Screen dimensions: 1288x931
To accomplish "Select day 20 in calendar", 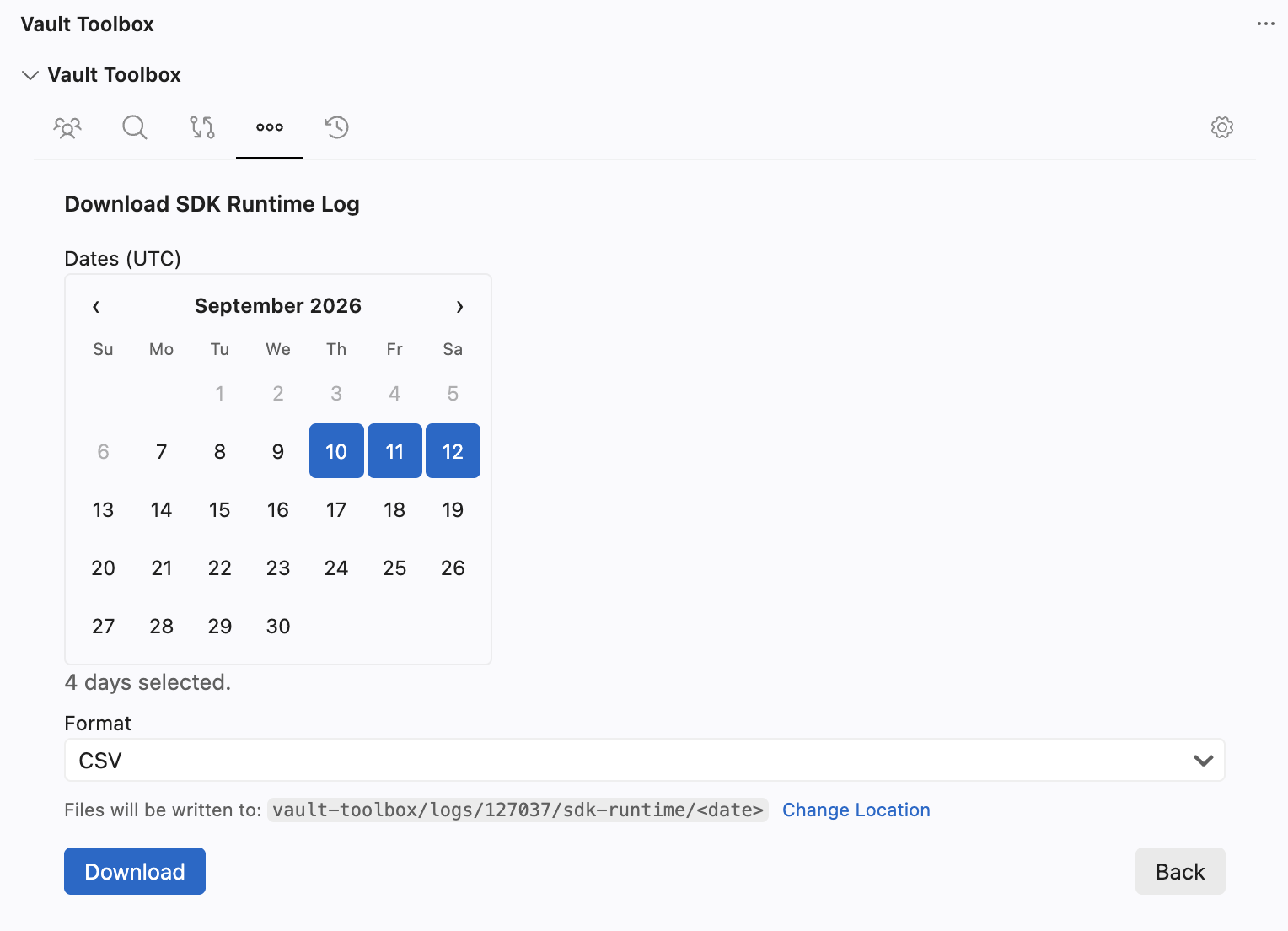I will click(104, 568).
